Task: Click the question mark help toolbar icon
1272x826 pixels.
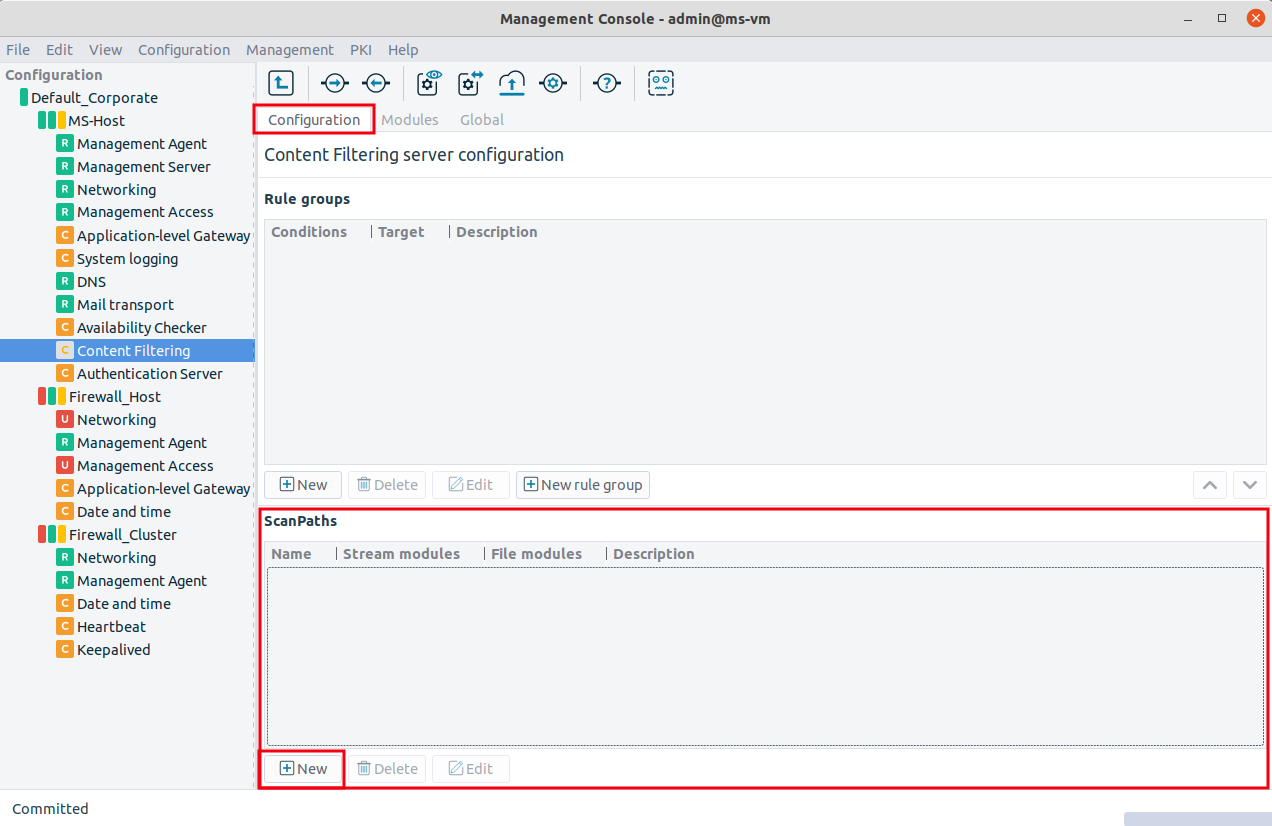Action: click(607, 84)
